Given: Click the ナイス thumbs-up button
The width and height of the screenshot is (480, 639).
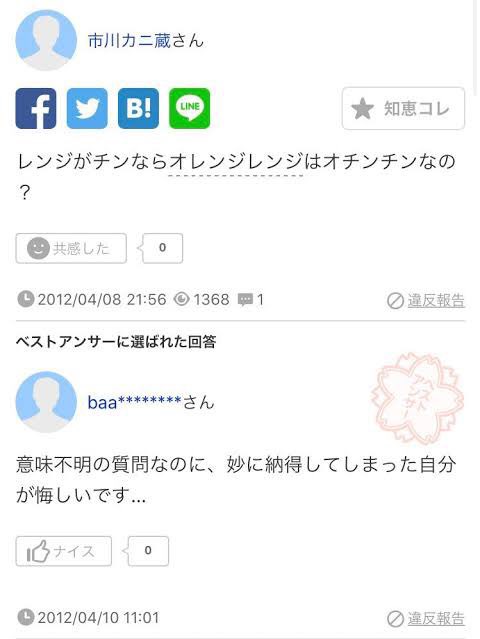Looking at the screenshot, I should [64, 551].
